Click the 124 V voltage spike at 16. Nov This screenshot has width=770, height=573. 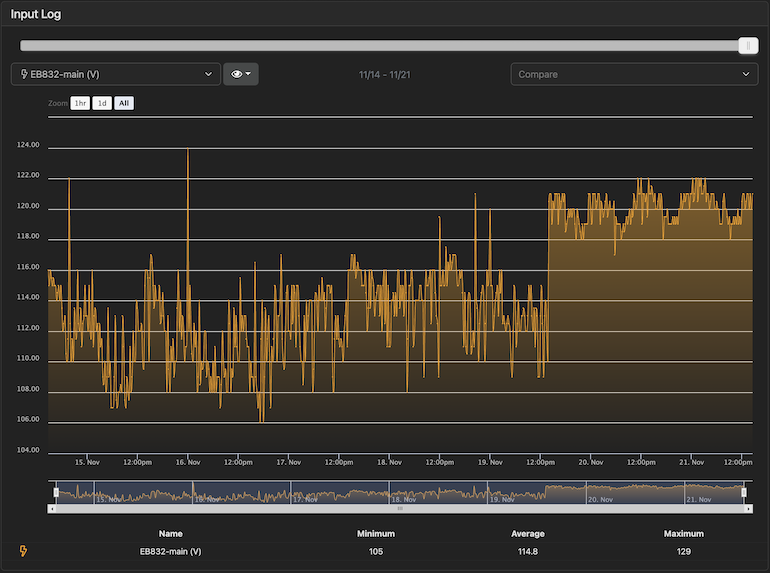click(188, 150)
